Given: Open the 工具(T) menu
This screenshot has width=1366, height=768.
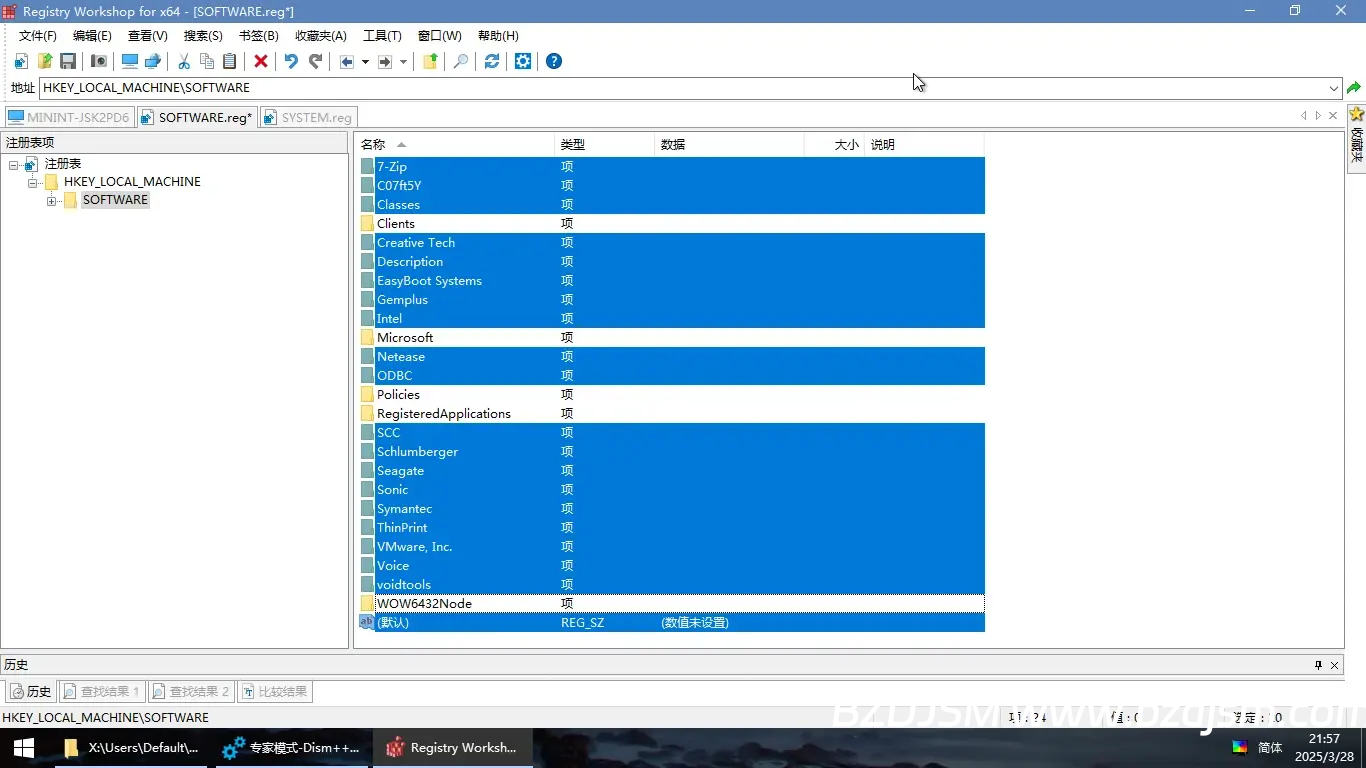Looking at the screenshot, I should pyautogui.click(x=382, y=36).
